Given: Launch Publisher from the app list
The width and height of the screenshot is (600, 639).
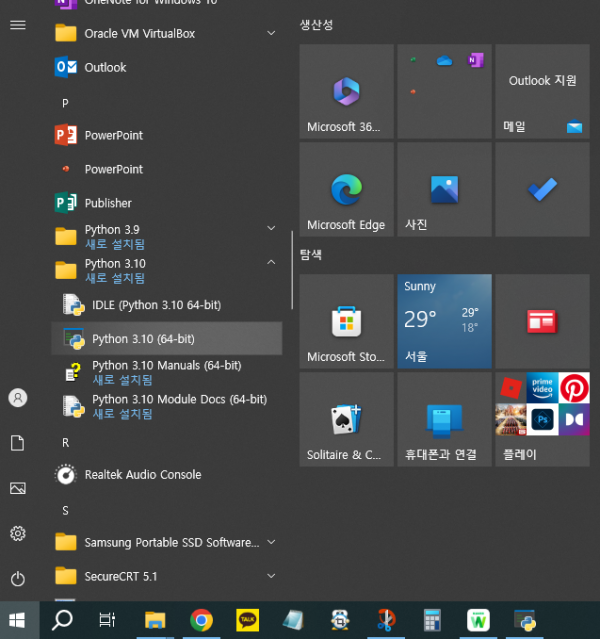Looking at the screenshot, I should [166, 203].
